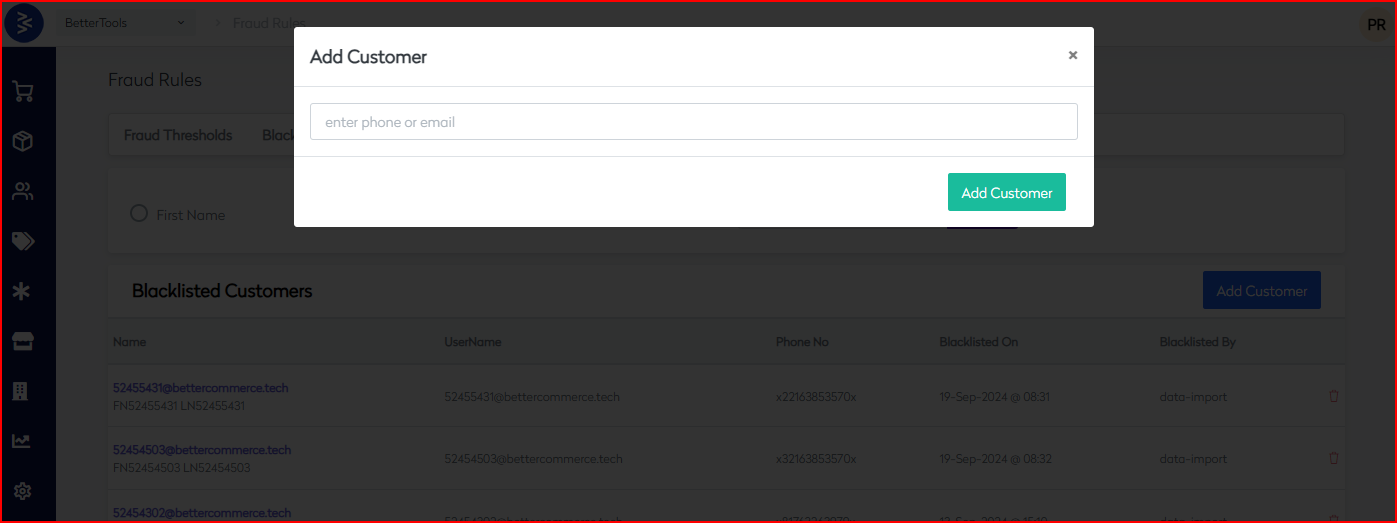Image resolution: width=1397 pixels, height=523 pixels.
Task: Click the BetterCommerce logo icon
Action: pos(24,24)
